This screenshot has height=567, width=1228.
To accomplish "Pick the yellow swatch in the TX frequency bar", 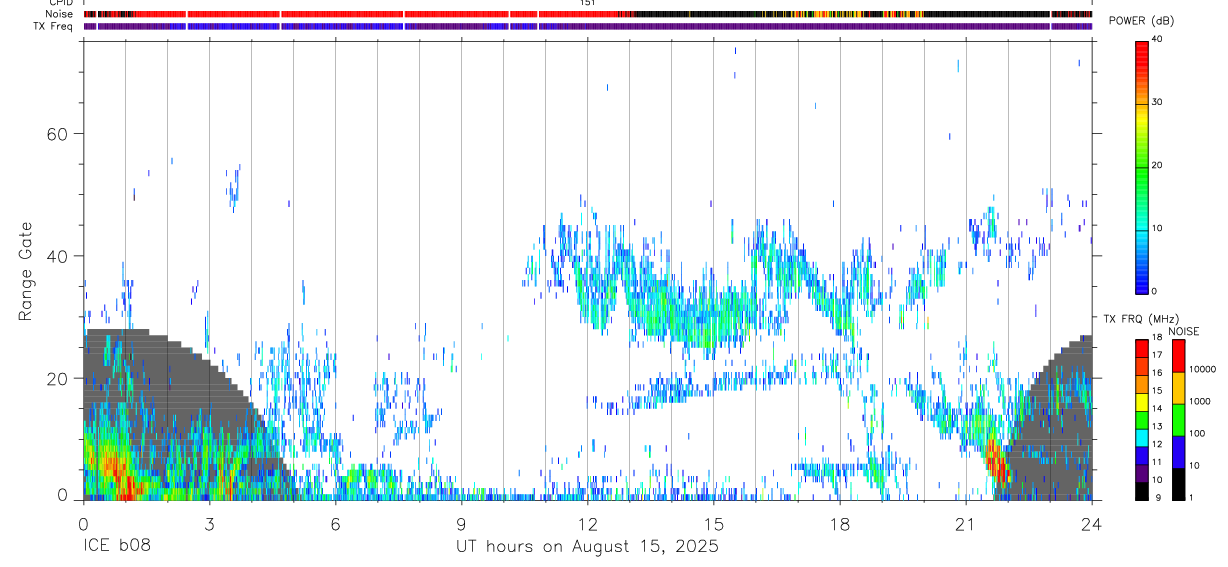I will (x=1141, y=402).
